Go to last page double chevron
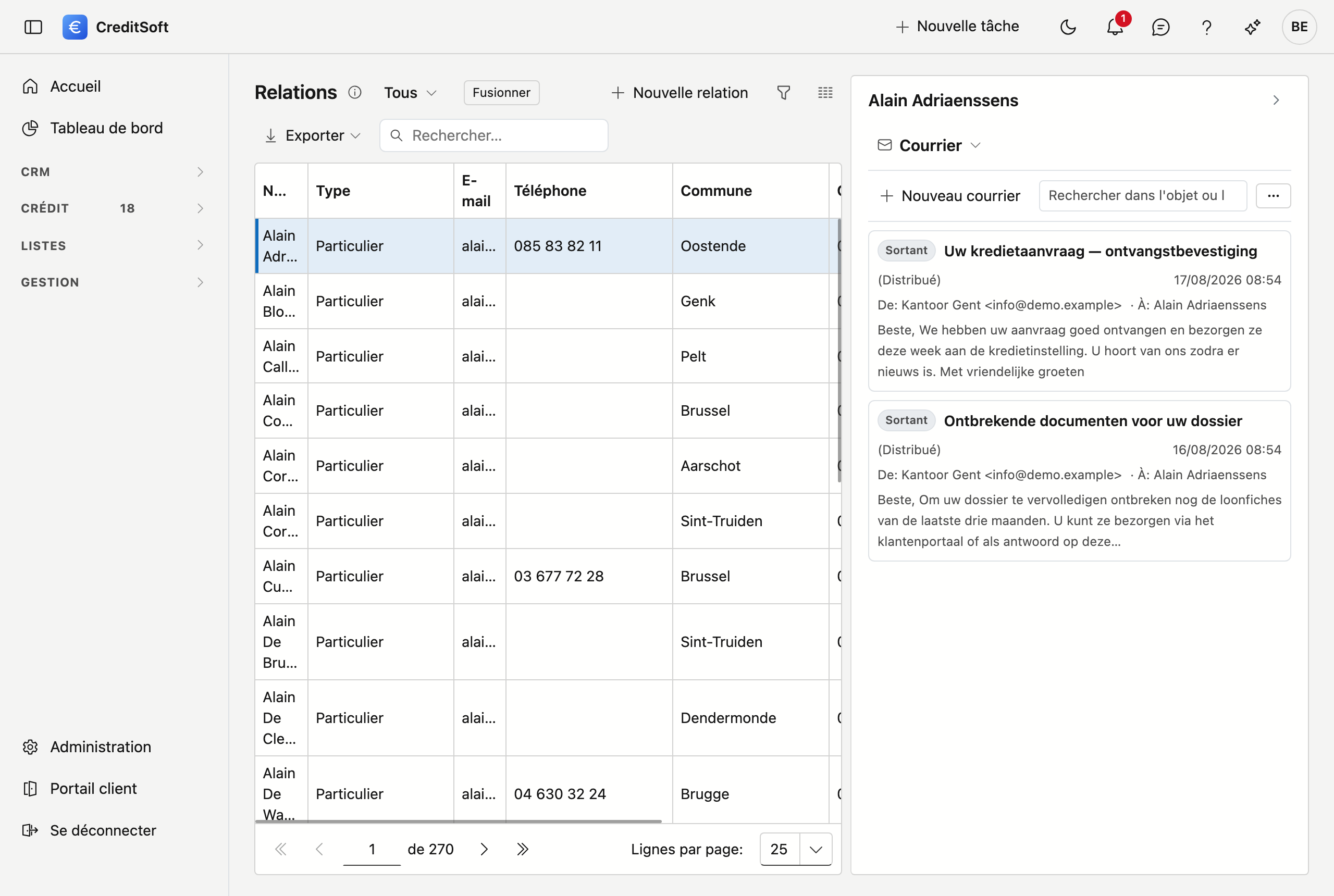Screen dimensions: 1334x896 coord(523,849)
